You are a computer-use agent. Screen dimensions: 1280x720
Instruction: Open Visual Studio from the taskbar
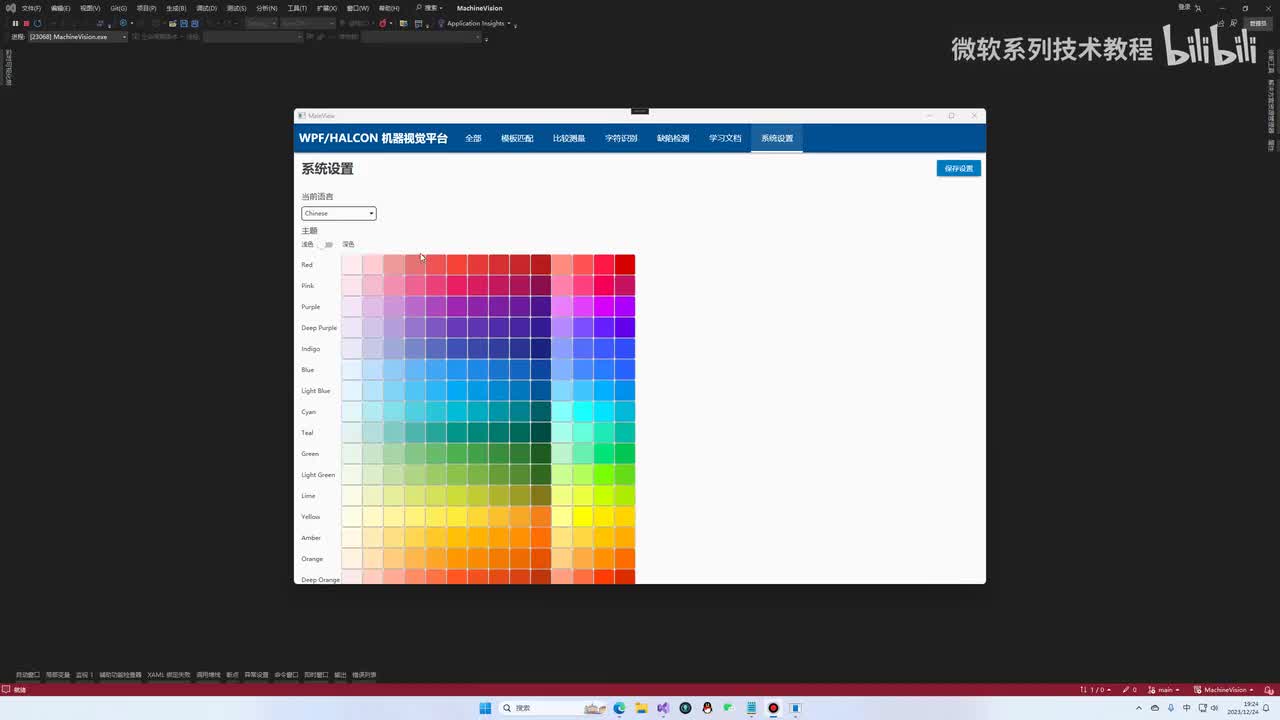pos(663,708)
